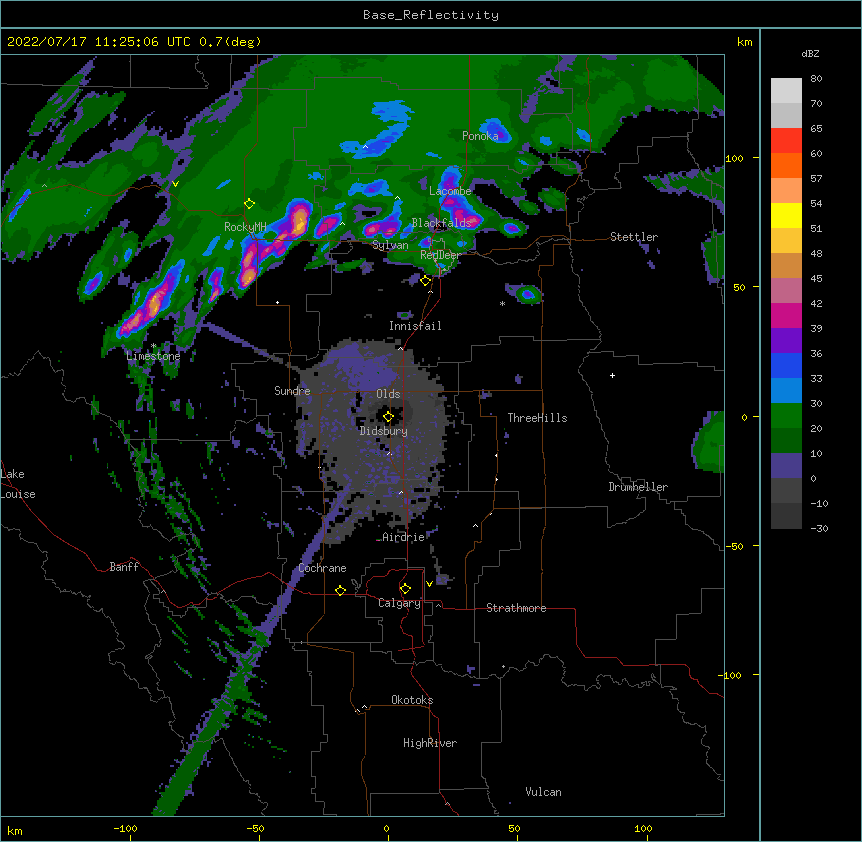Click the Didsbury town label
Screen dimensions: 862x842
[384, 431]
